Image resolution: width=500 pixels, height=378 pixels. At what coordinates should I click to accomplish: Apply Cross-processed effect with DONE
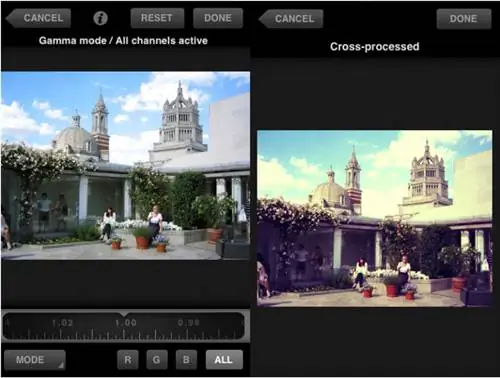pyautogui.click(x=464, y=19)
